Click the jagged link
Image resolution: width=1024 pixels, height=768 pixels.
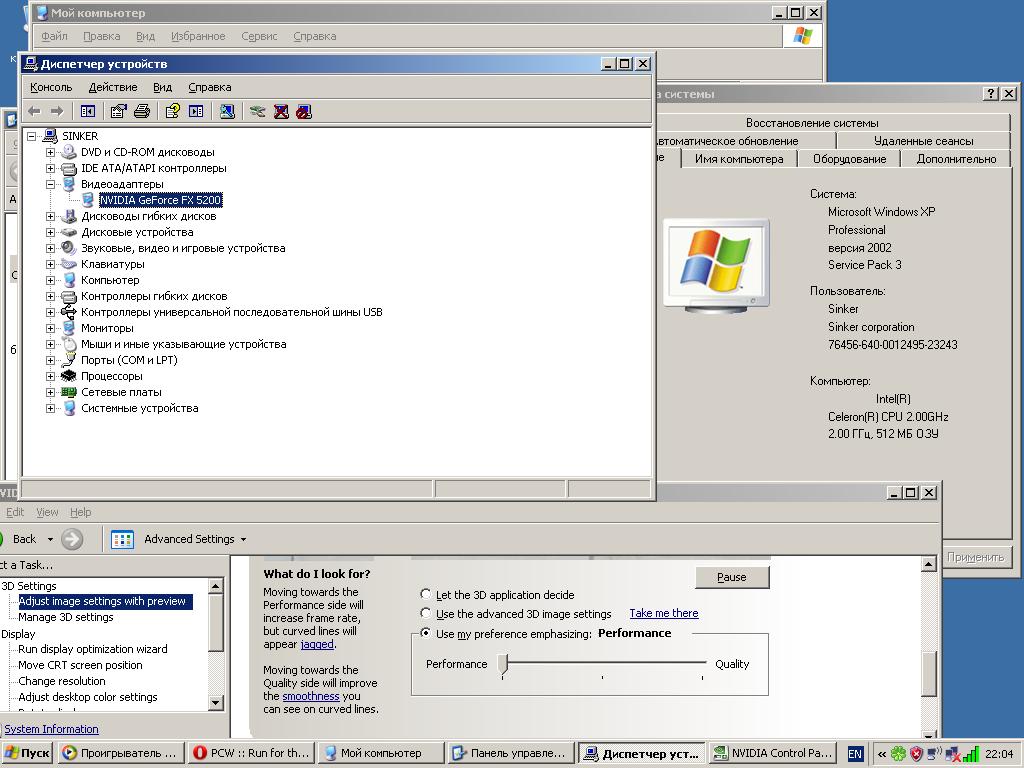tap(317, 644)
